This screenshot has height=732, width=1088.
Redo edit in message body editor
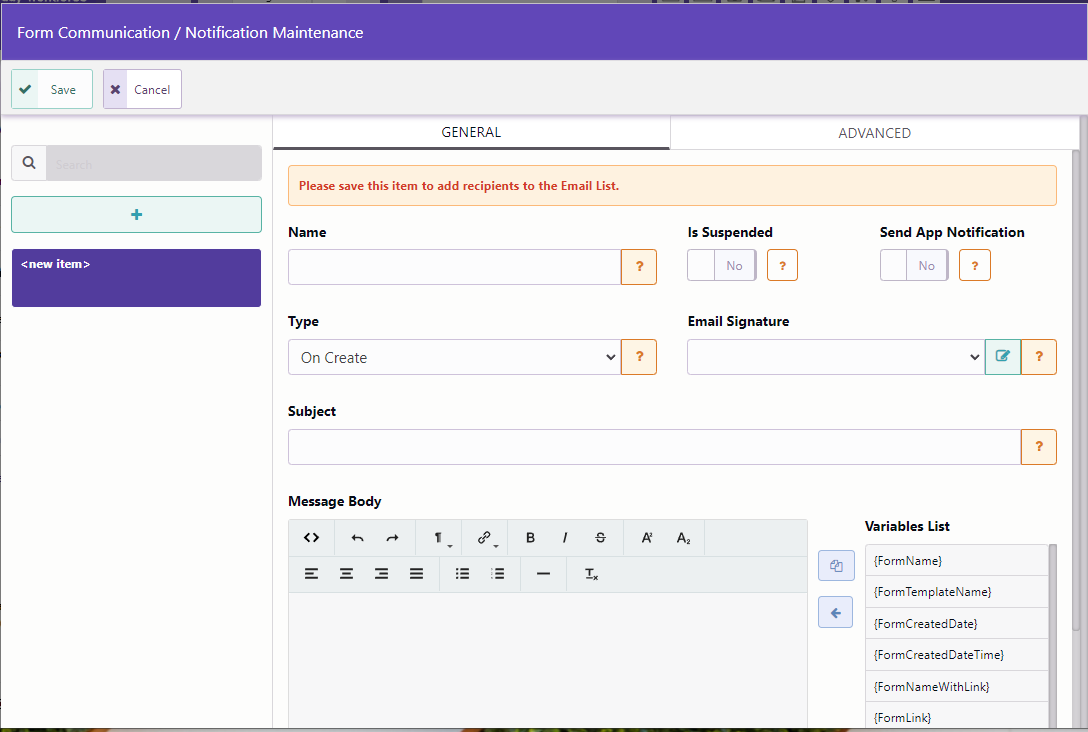(393, 538)
